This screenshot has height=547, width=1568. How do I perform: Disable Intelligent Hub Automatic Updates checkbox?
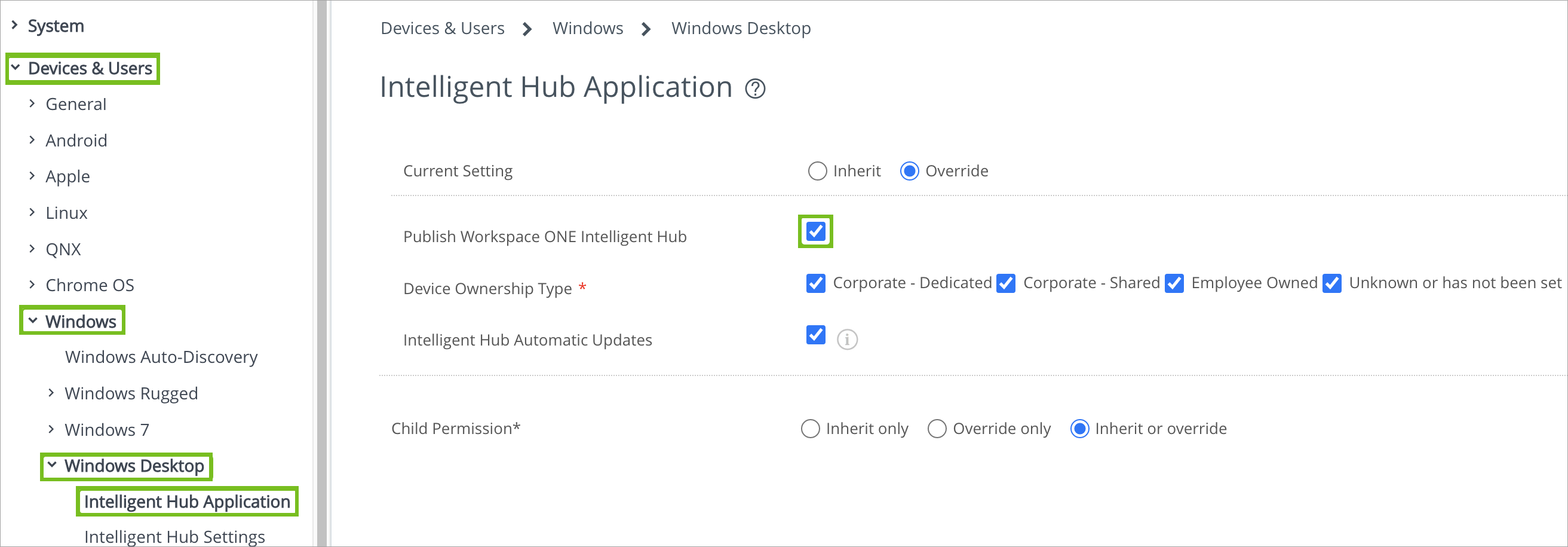pos(815,335)
